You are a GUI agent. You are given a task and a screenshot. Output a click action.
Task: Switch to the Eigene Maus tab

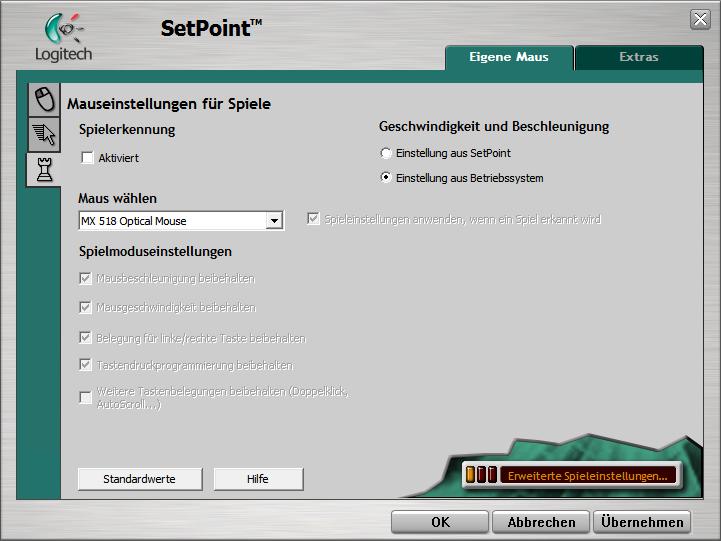coord(509,57)
